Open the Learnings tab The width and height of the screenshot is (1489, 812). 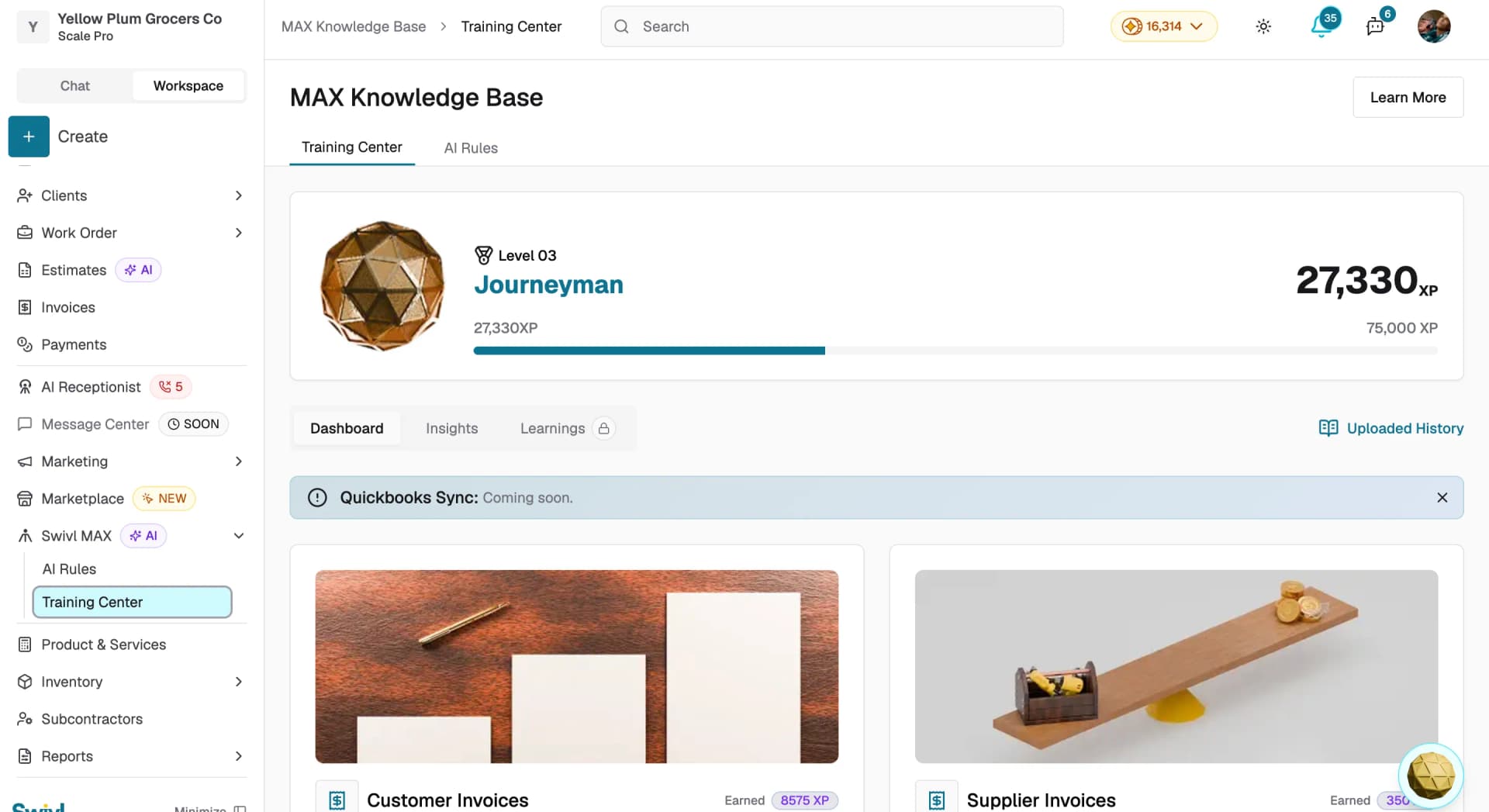[x=567, y=428]
